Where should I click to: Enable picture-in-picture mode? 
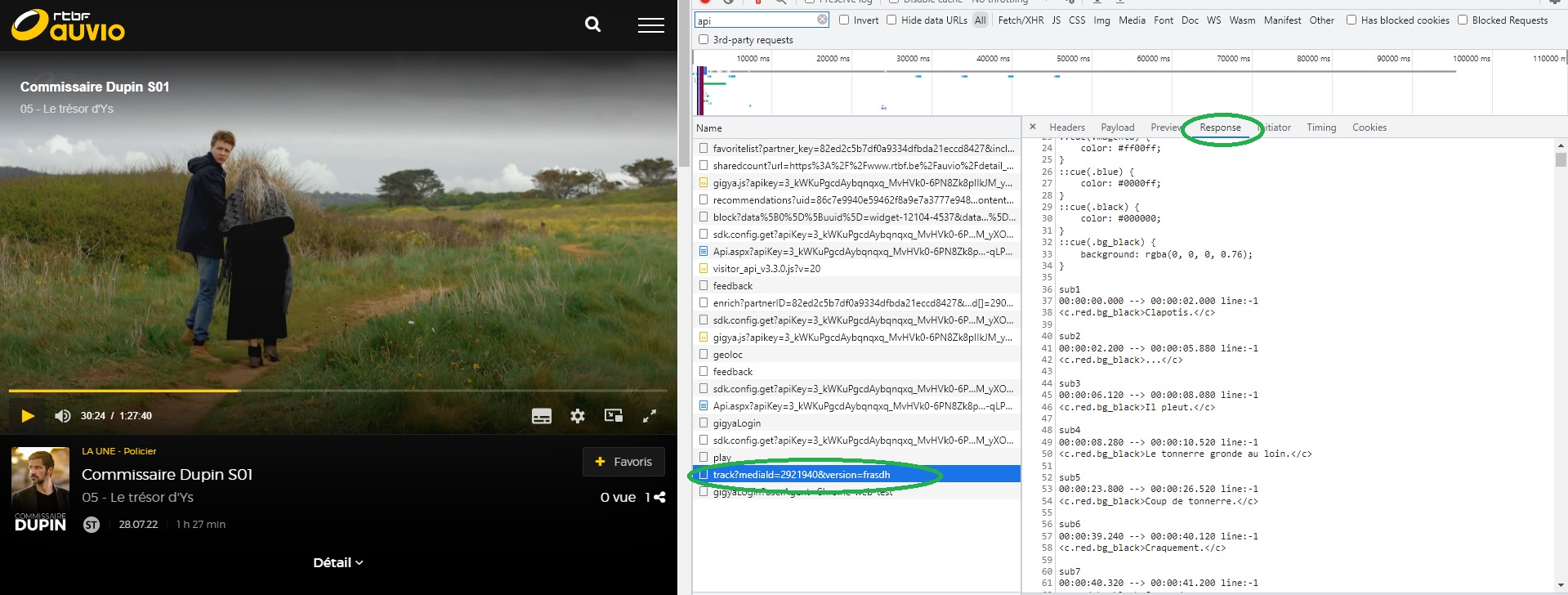click(x=614, y=415)
